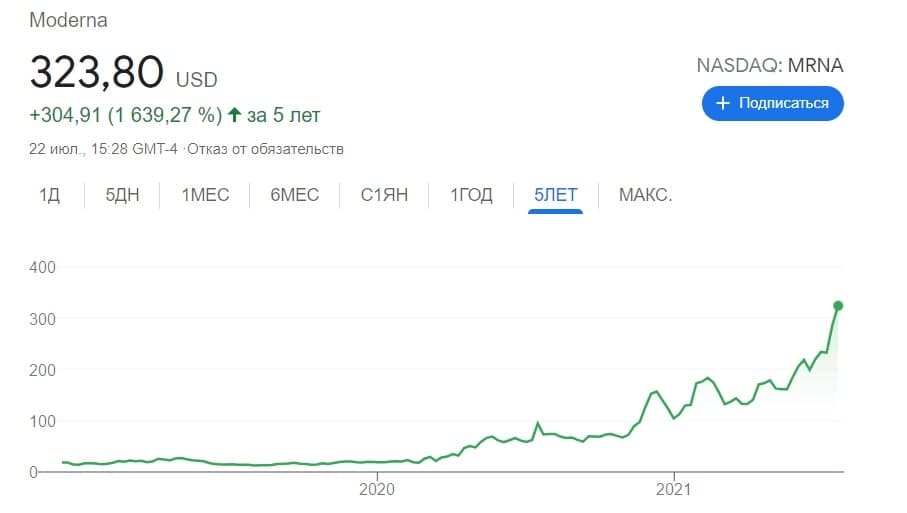Open the МАКС. maximum range tab

[x=645, y=195]
